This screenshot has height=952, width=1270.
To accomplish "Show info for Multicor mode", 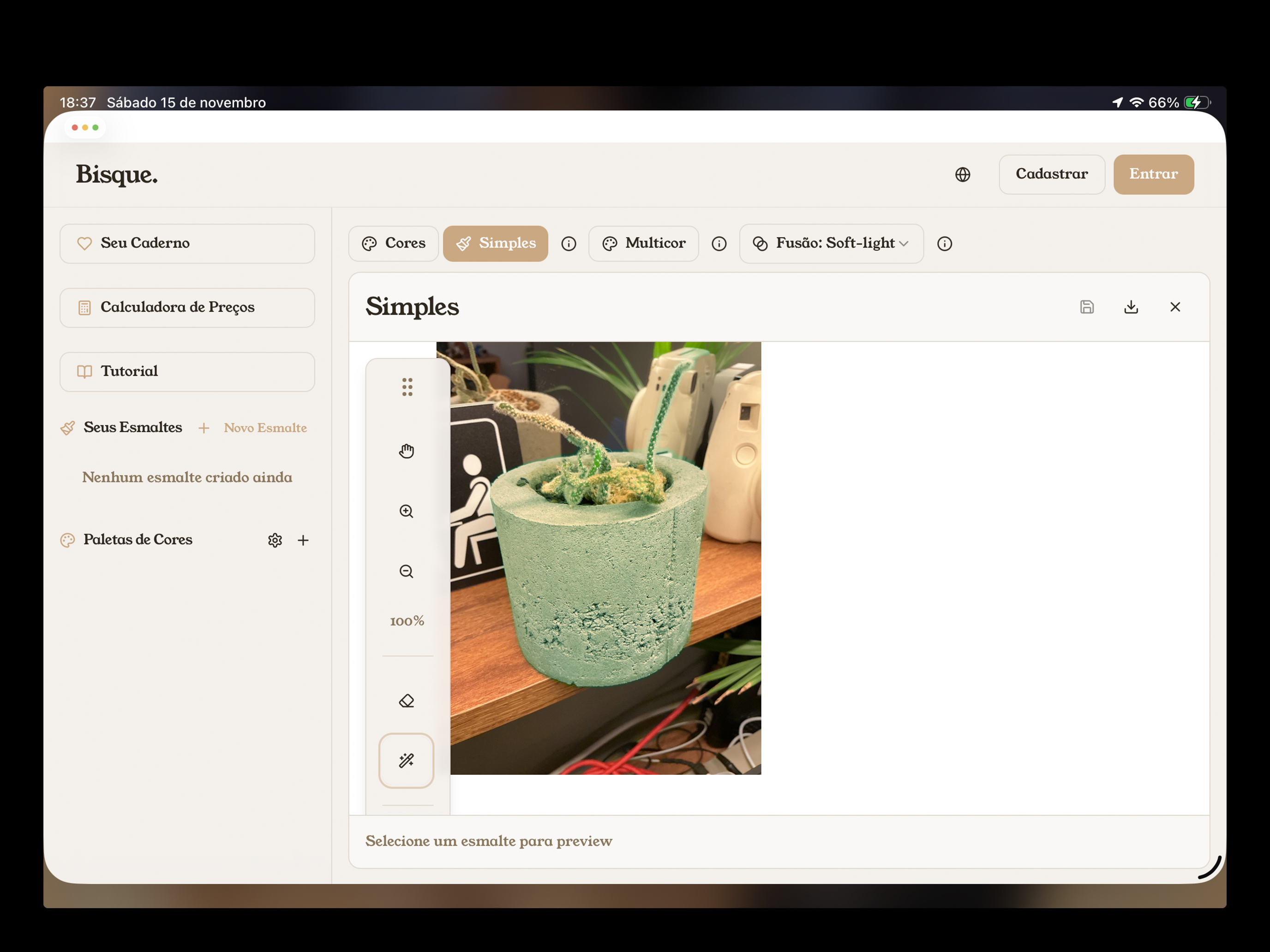I will pos(719,244).
